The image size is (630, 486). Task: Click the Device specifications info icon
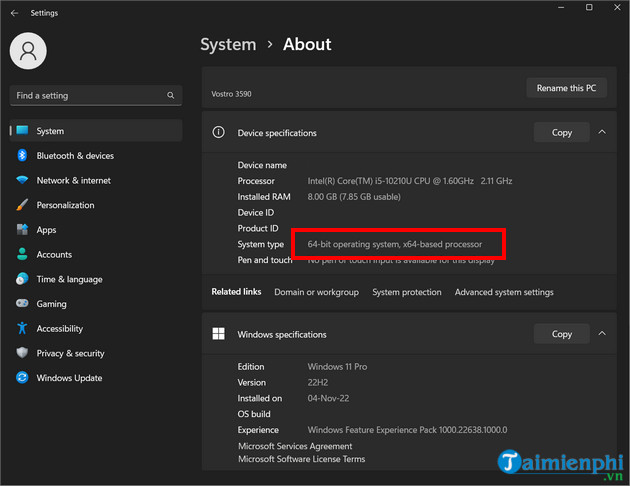(219, 132)
